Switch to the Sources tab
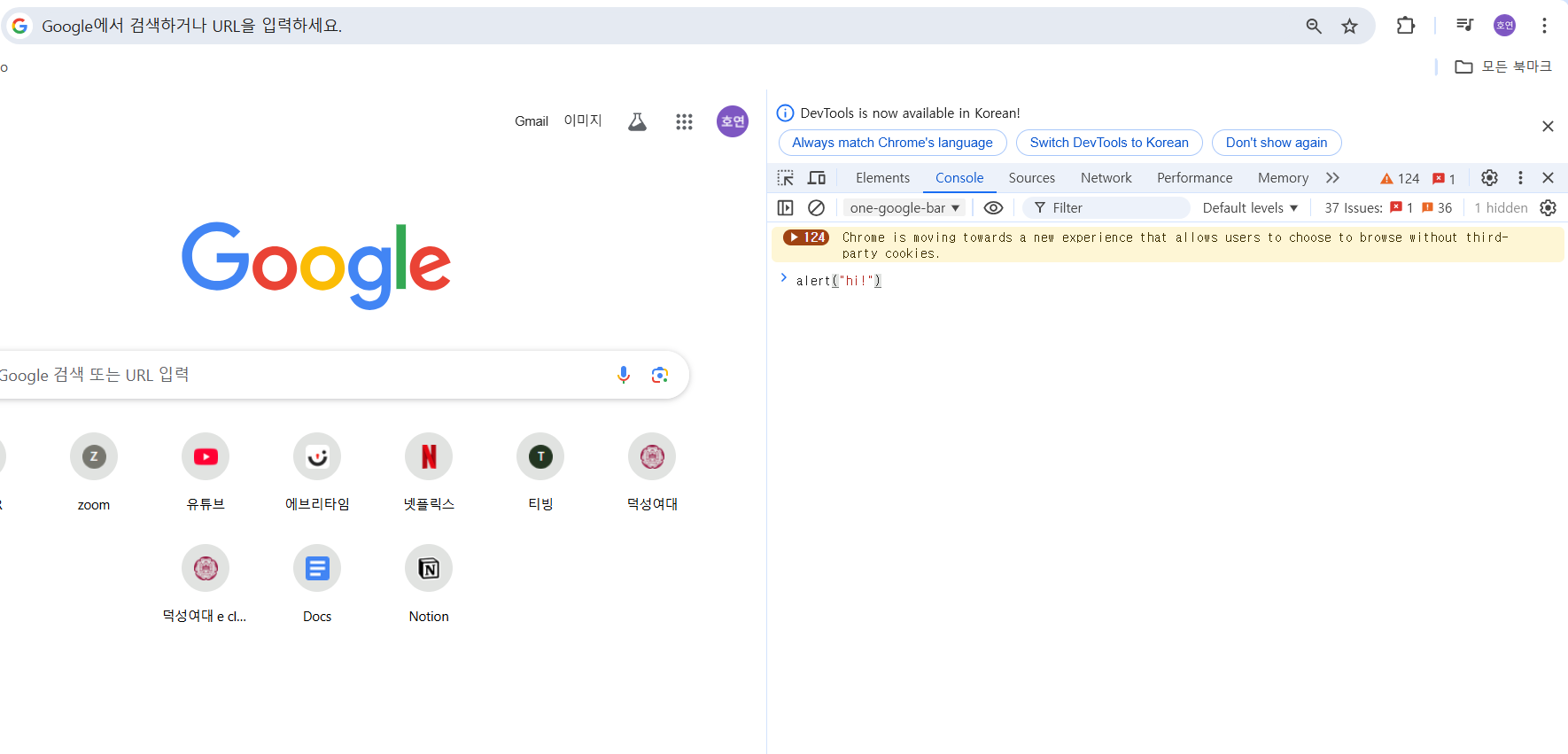The height and width of the screenshot is (754, 1568). (1032, 178)
